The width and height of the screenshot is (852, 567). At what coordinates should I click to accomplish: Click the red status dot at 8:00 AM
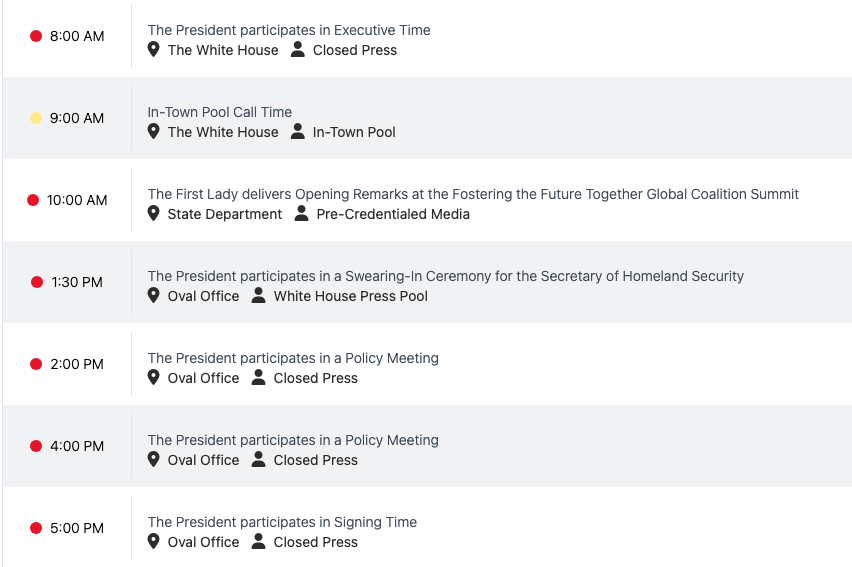[x=36, y=36]
